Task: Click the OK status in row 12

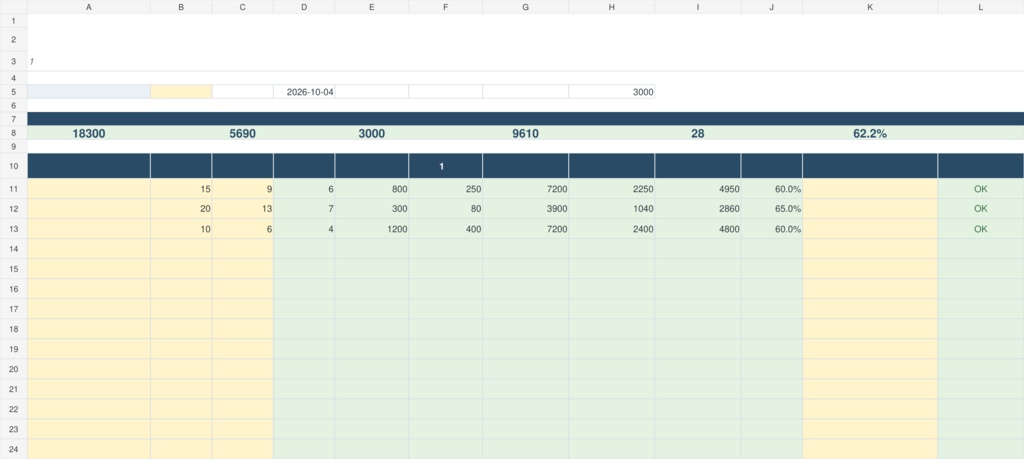Action: click(981, 209)
